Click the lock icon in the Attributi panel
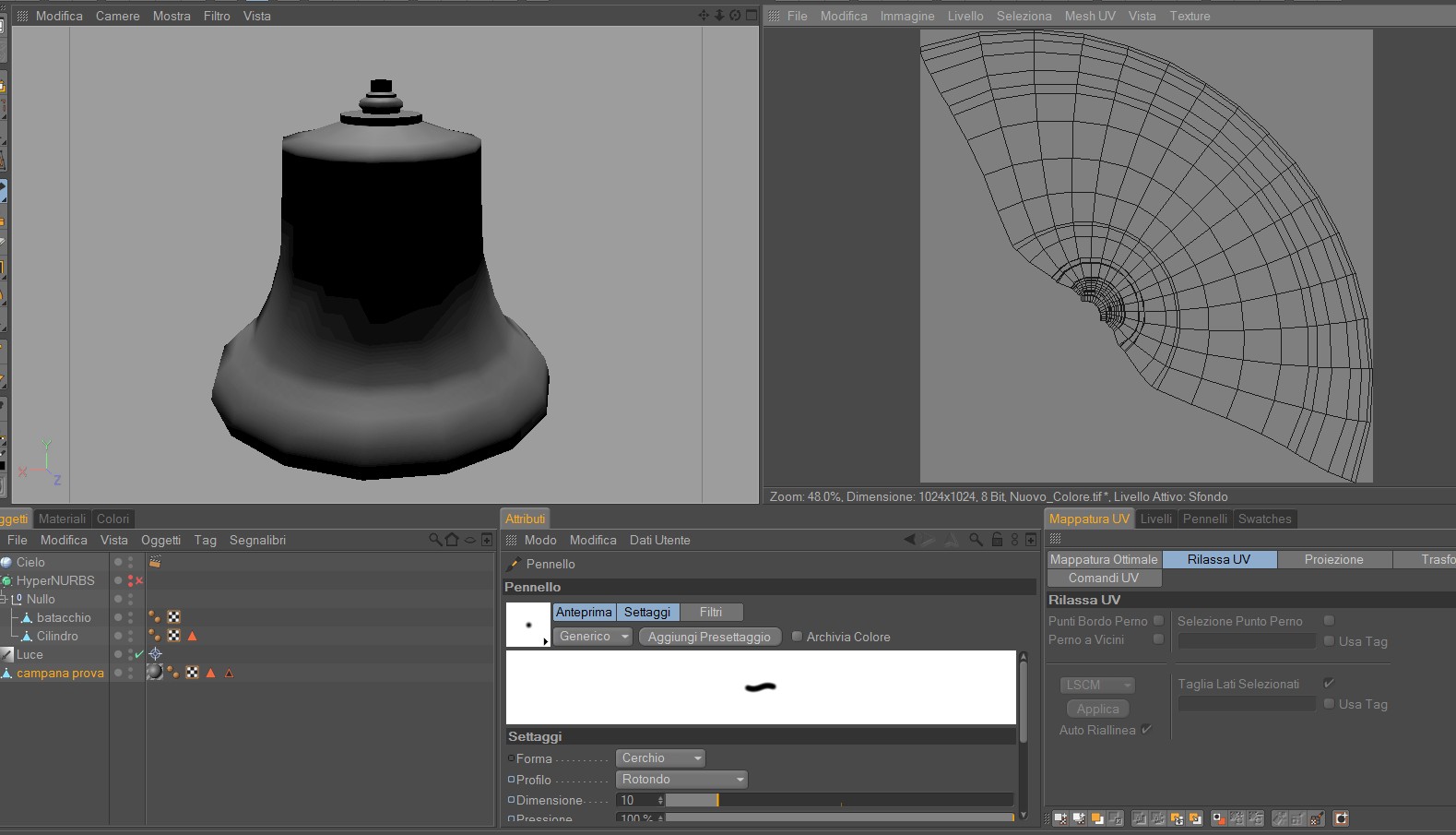This screenshot has height=835, width=1456. [x=997, y=540]
